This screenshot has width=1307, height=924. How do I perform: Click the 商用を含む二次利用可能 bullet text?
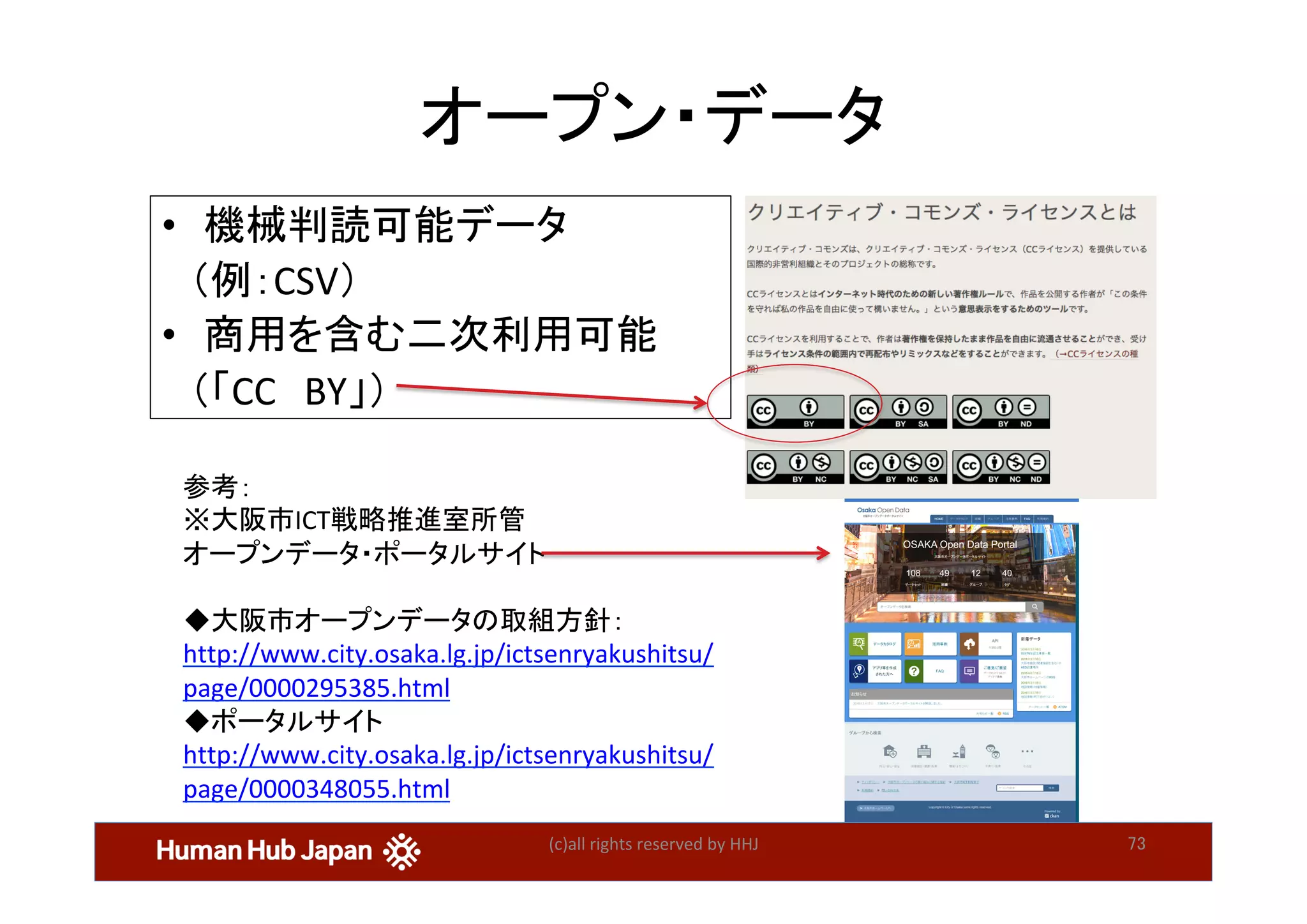click(x=431, y=335)
